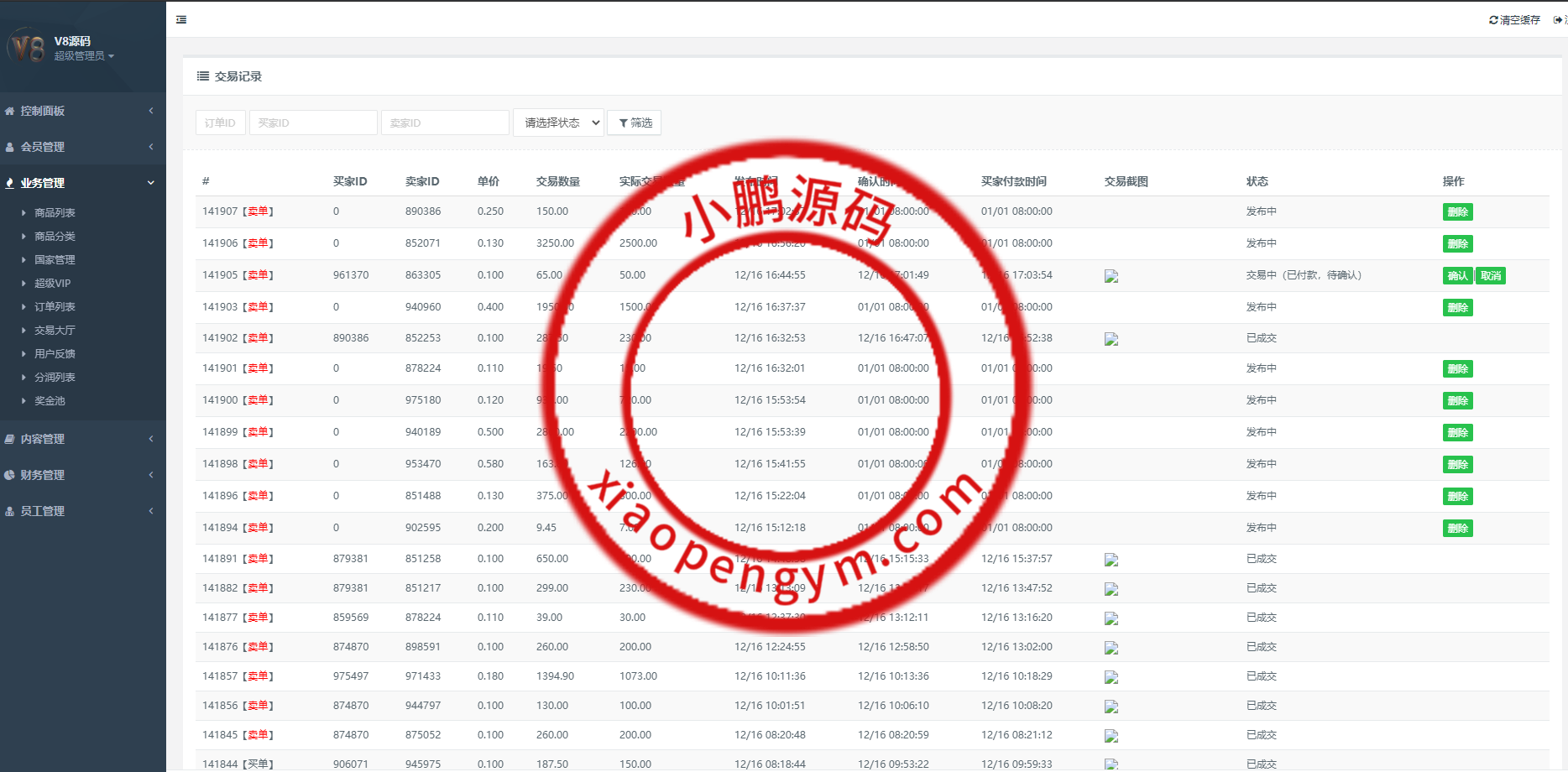Open 交易大厅 submenu item
This screenshot has height=772, width=1568.
pyautogui.click(x=55, y=331)
